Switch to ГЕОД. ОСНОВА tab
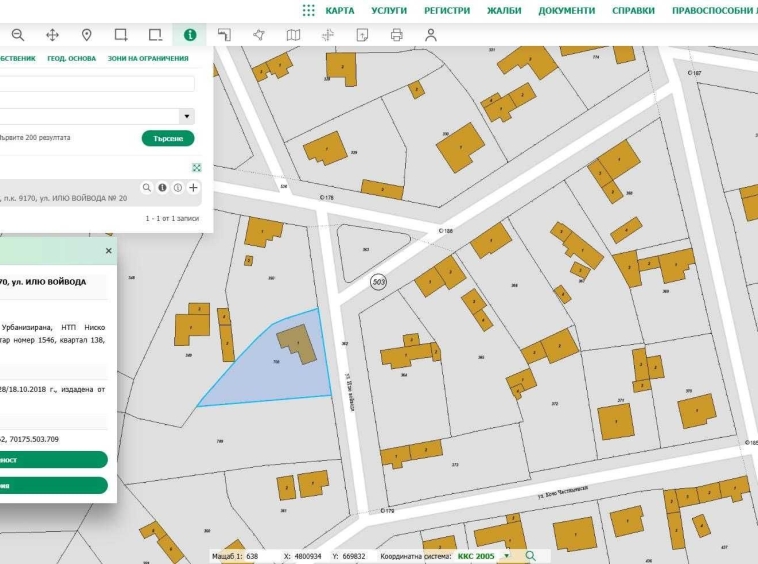The image size is (758, 564). (71, 58)
